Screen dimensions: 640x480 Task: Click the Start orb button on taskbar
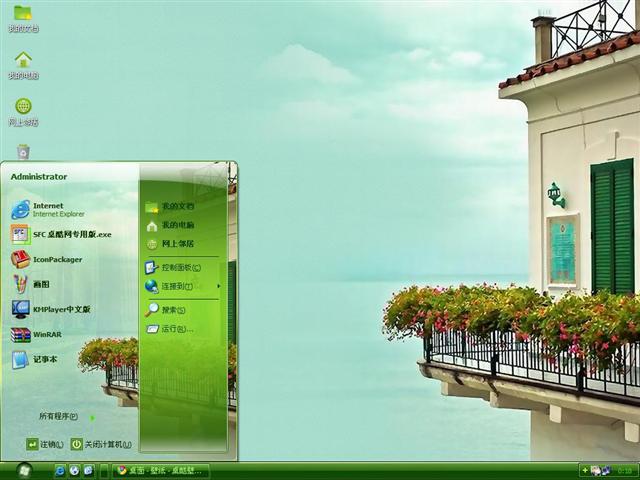point(24,471)
